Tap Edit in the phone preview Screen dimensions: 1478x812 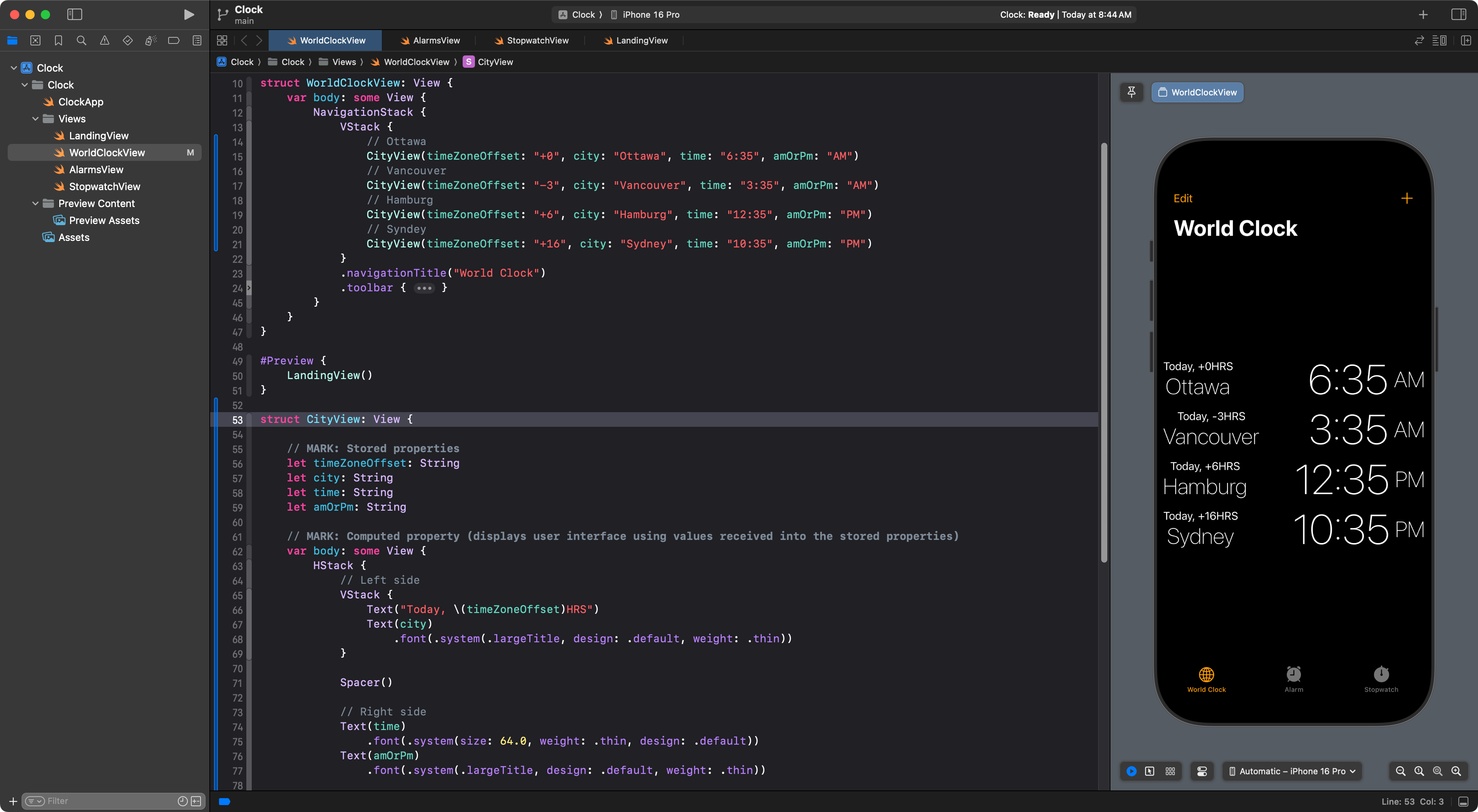tap(1182, 198)
